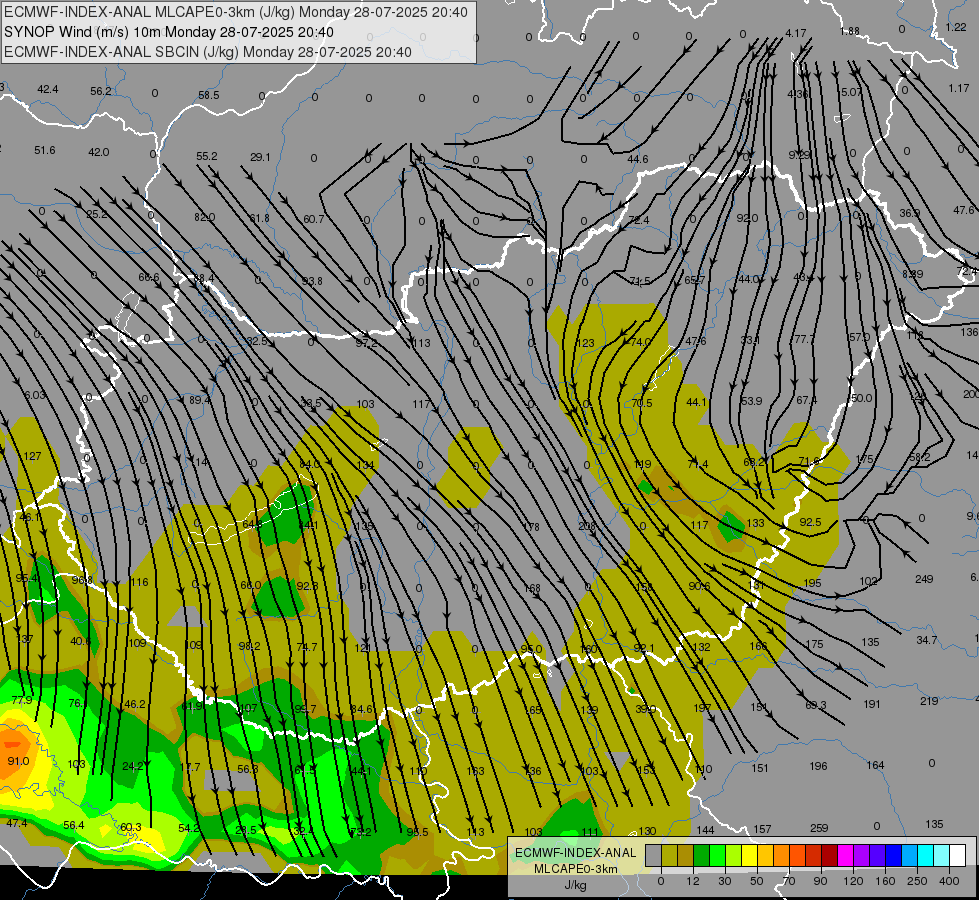The image size is (979, 900).
Task: Click the 73.2 map value
Action: click(x=361, y=831)
